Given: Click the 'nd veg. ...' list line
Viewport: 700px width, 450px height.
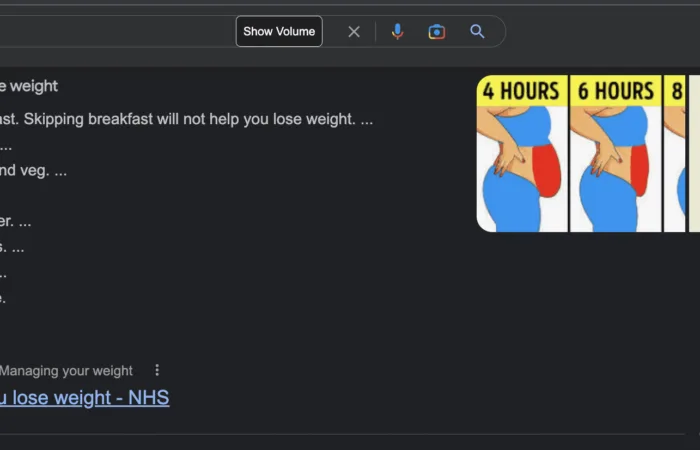Looking at the screenshot, I should point(33,170).
